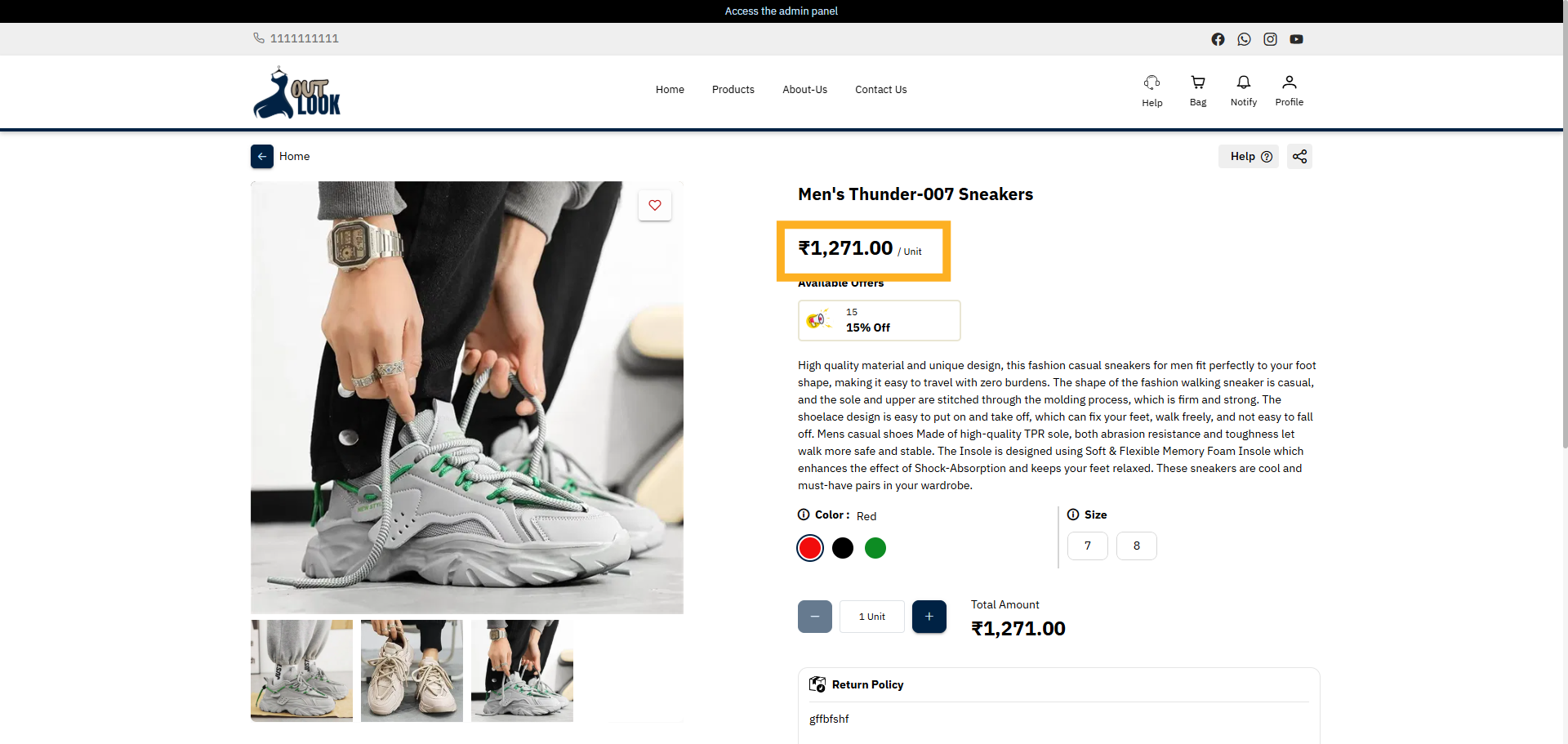1568x744 pixels.
Task: Click the back arrow next to Home breadcrumb
Action: click(261, 156)
